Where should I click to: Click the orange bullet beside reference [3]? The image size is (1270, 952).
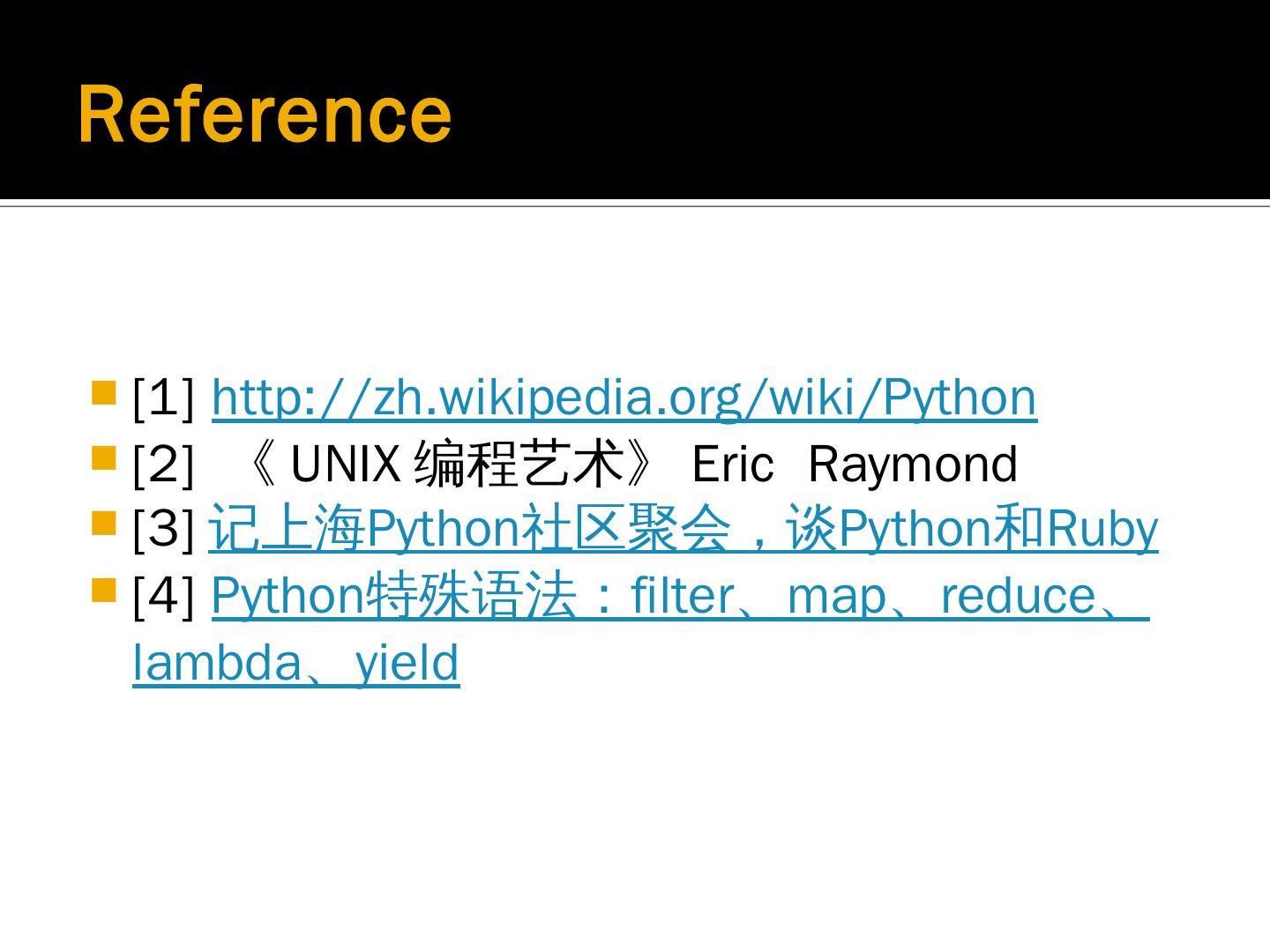[x=104, y=524]
